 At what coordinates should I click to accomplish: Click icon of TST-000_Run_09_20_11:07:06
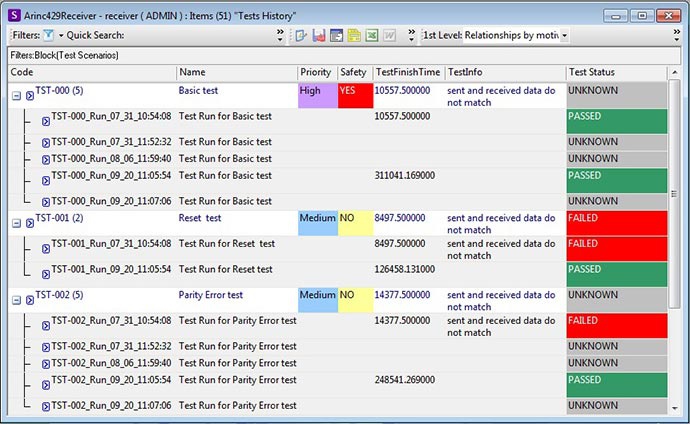coord(46,202)
